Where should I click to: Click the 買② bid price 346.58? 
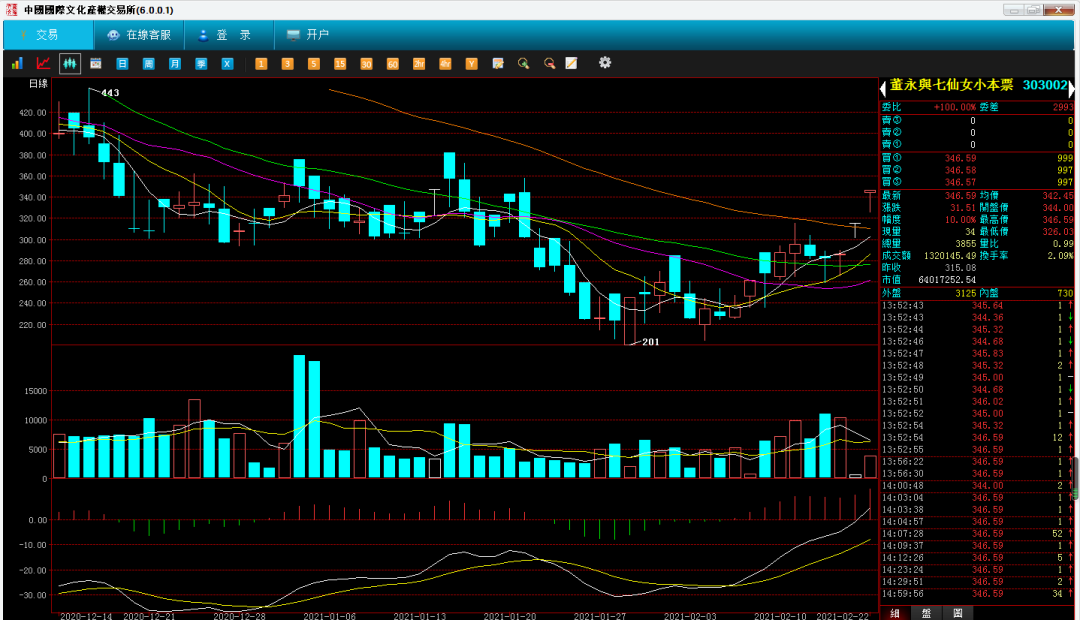(x=960, y=170)
